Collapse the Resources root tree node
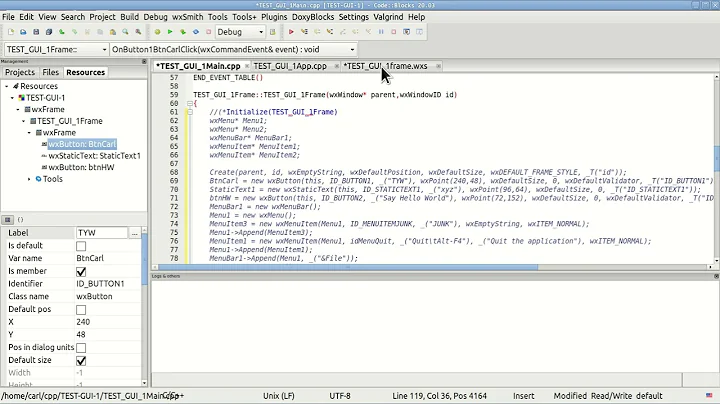This screenshot has width=720, height=404. [x=7, y=86]
